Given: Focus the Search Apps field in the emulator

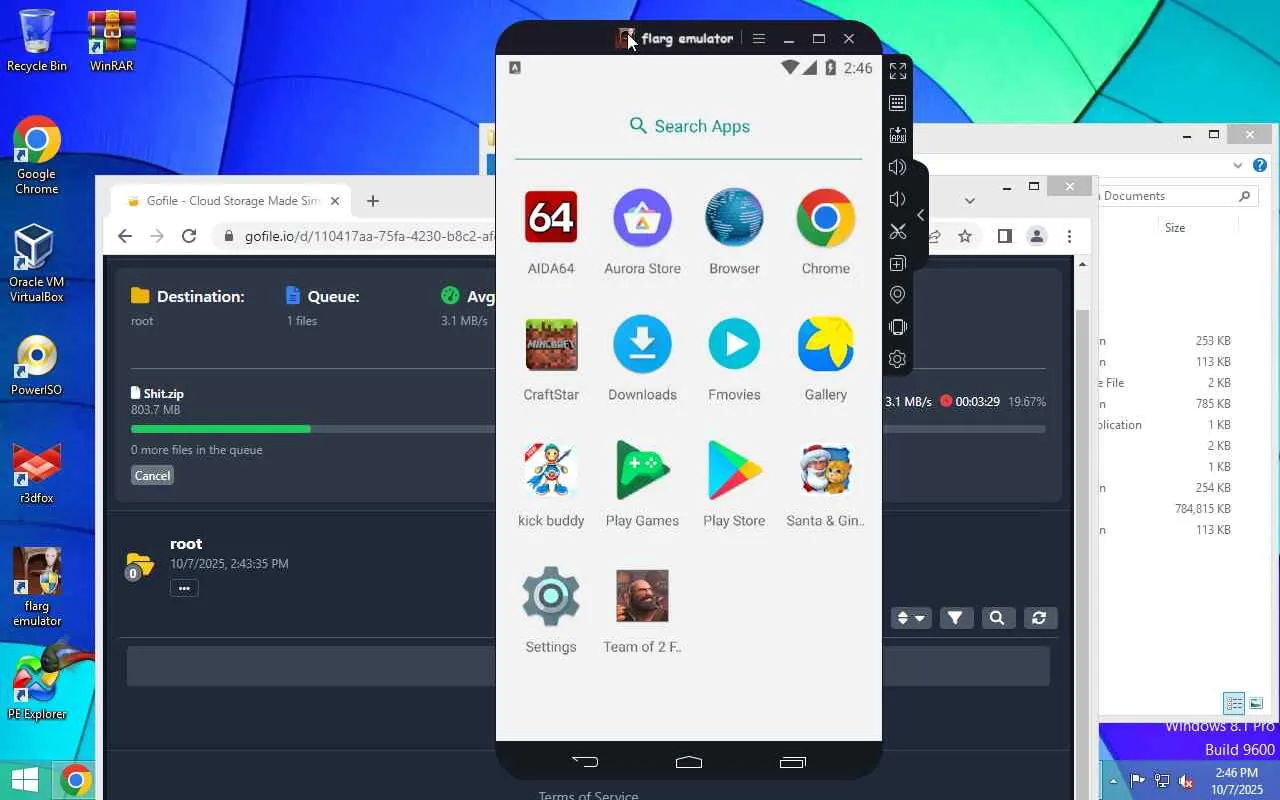Looking at the screenshot, I should pyautogui.click(x=689, y=126).
